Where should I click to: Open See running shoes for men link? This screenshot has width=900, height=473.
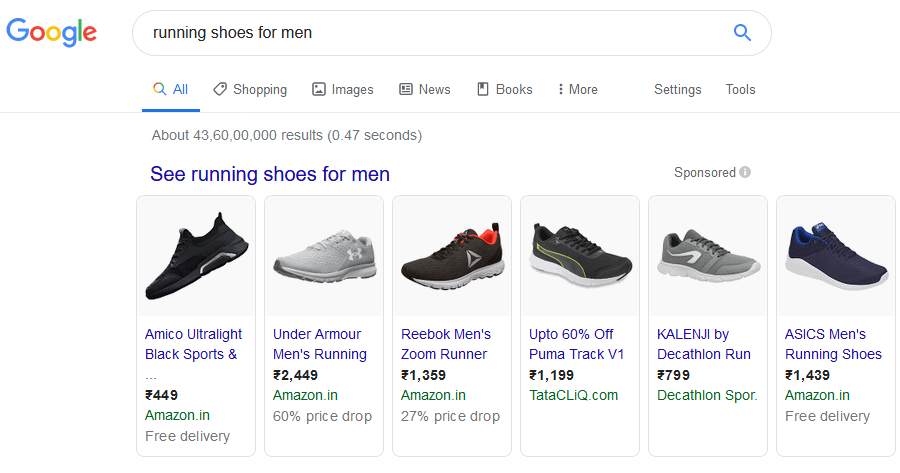[270, 174]
